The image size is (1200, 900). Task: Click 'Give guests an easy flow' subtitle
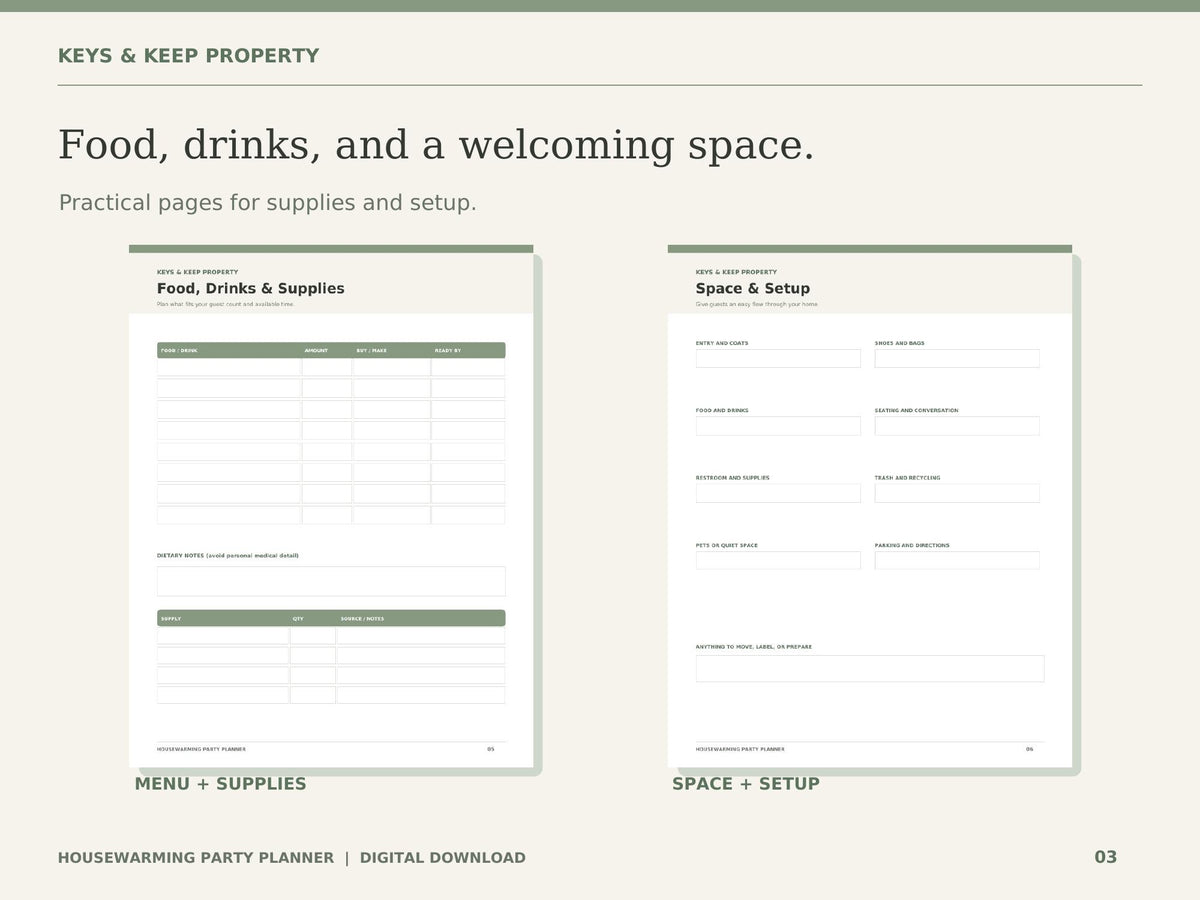(x=757, y=304)
